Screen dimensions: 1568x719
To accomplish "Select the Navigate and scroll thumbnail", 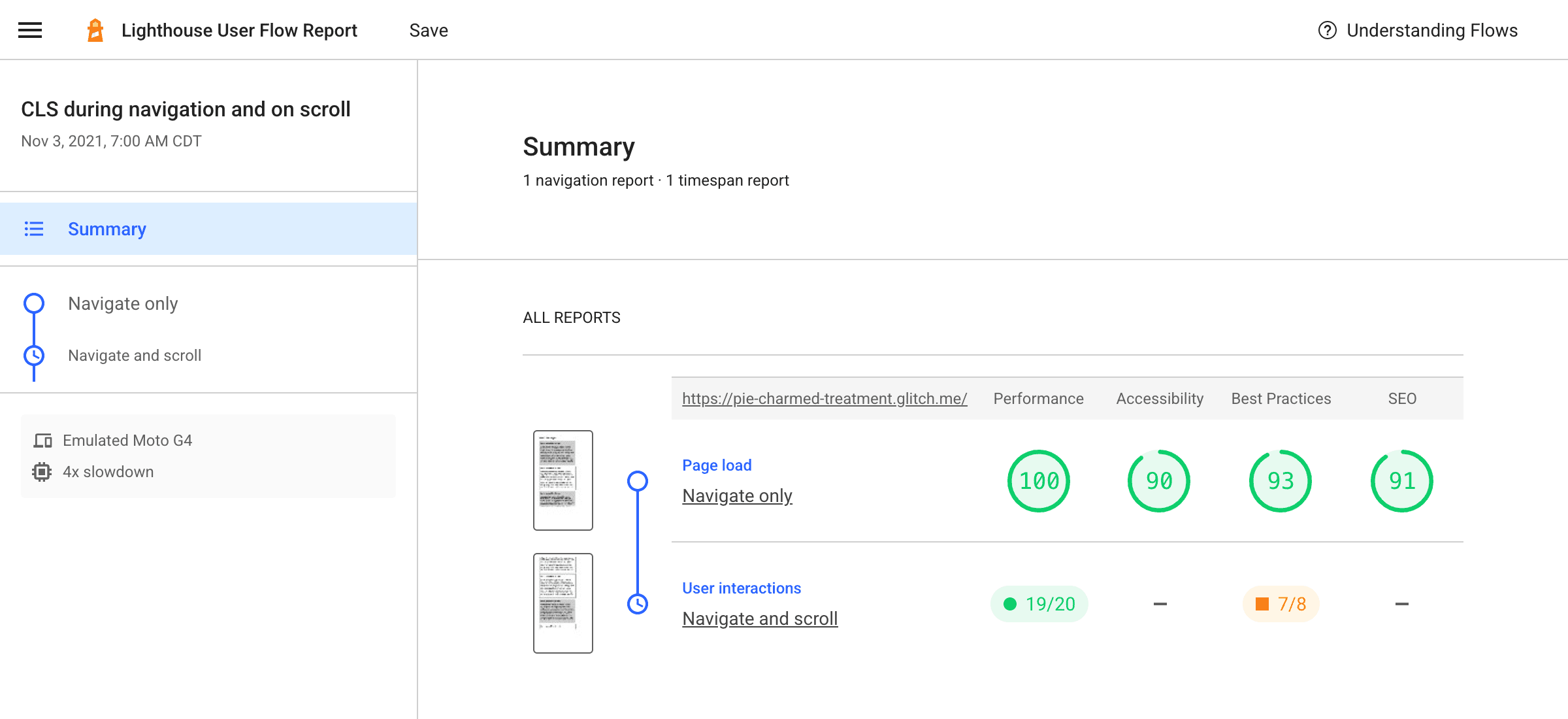I will coord(562,602).
